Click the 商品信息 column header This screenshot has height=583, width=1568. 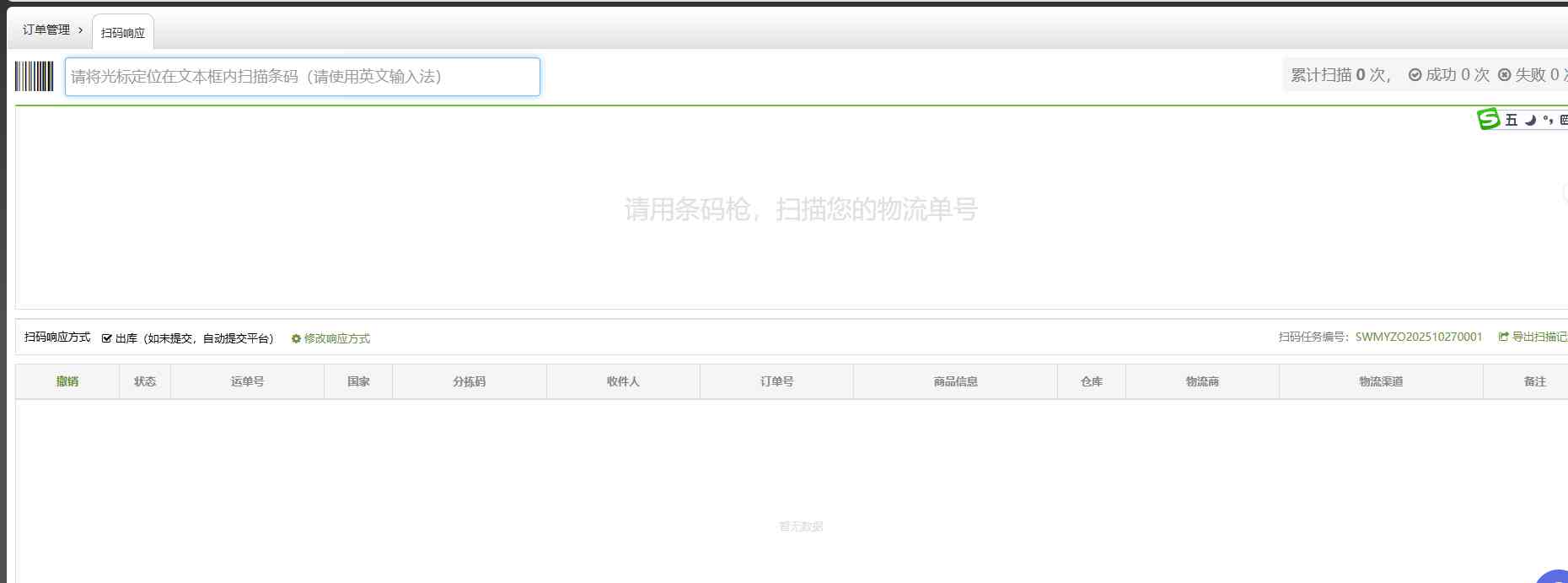(955, 381)
